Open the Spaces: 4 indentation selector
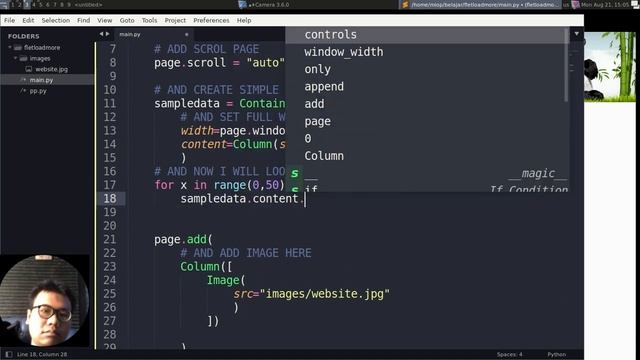640x360 pixels. pyautogui.click(x=509, y=354)
